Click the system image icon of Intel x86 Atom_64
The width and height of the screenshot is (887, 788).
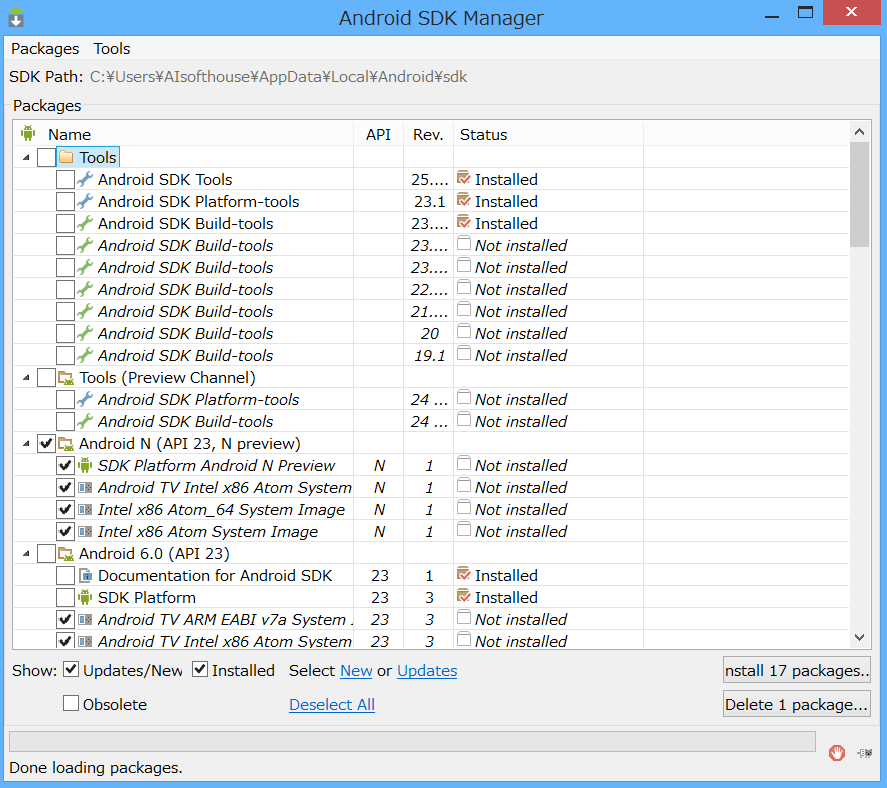click(x=85, y=510)
